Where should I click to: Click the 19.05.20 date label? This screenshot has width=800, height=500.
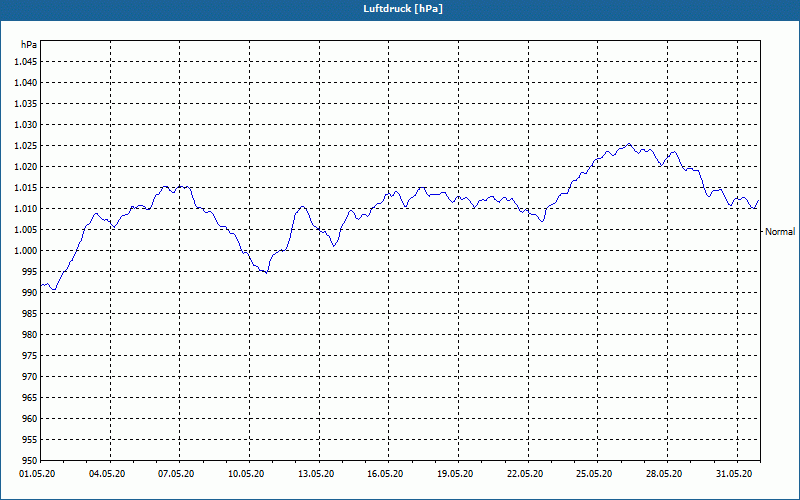click(x=455, y=474)
